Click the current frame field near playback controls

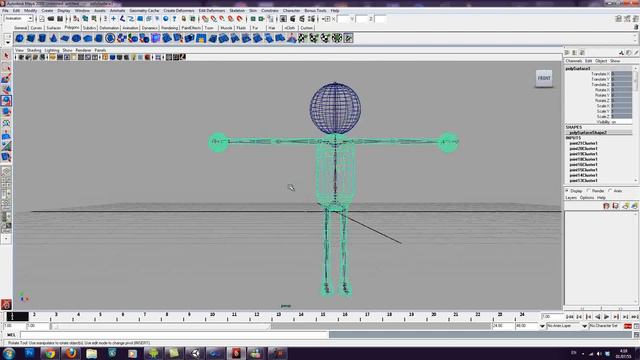point(552,317)
